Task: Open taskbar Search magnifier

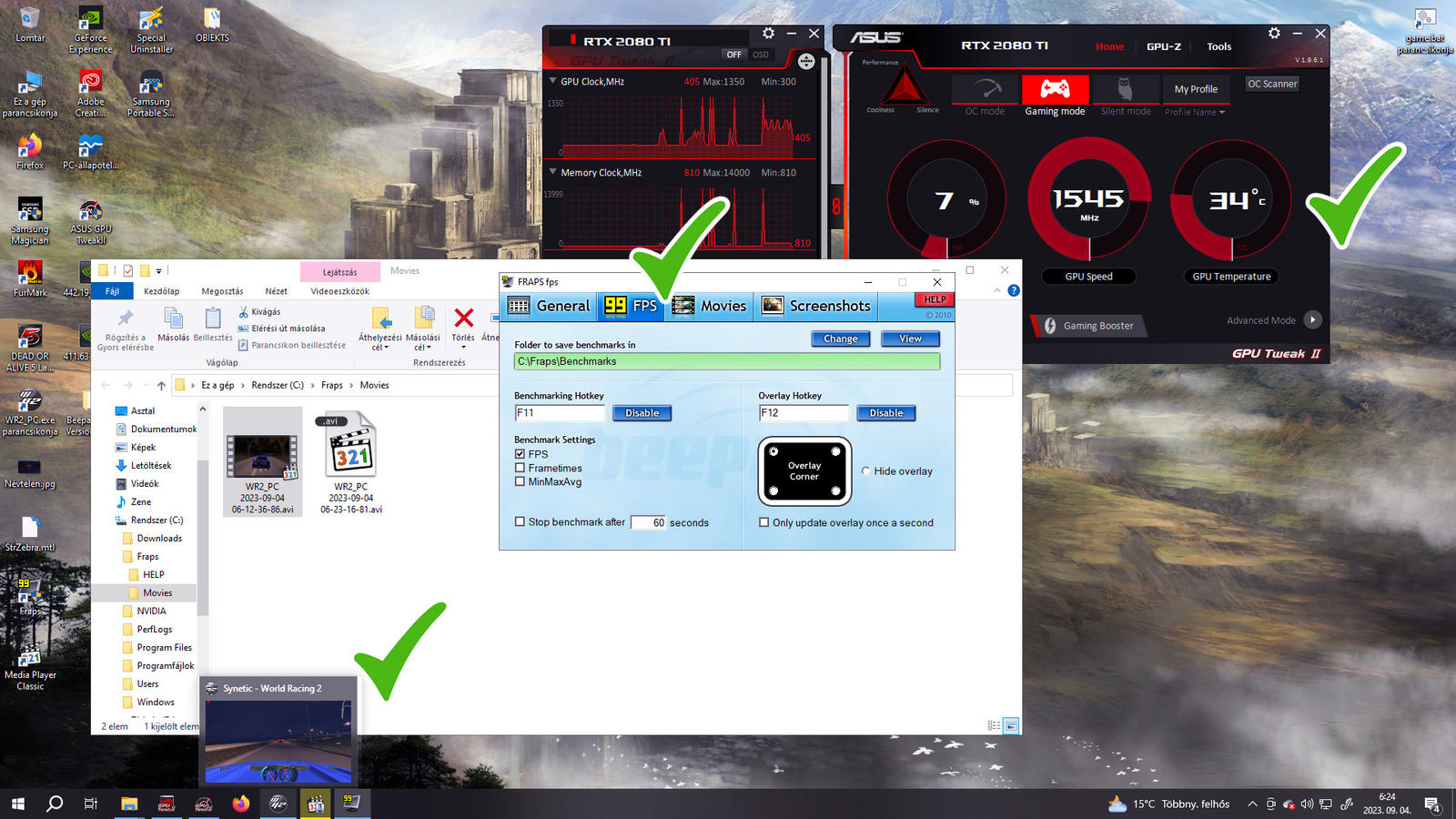Action: (55, 804)
